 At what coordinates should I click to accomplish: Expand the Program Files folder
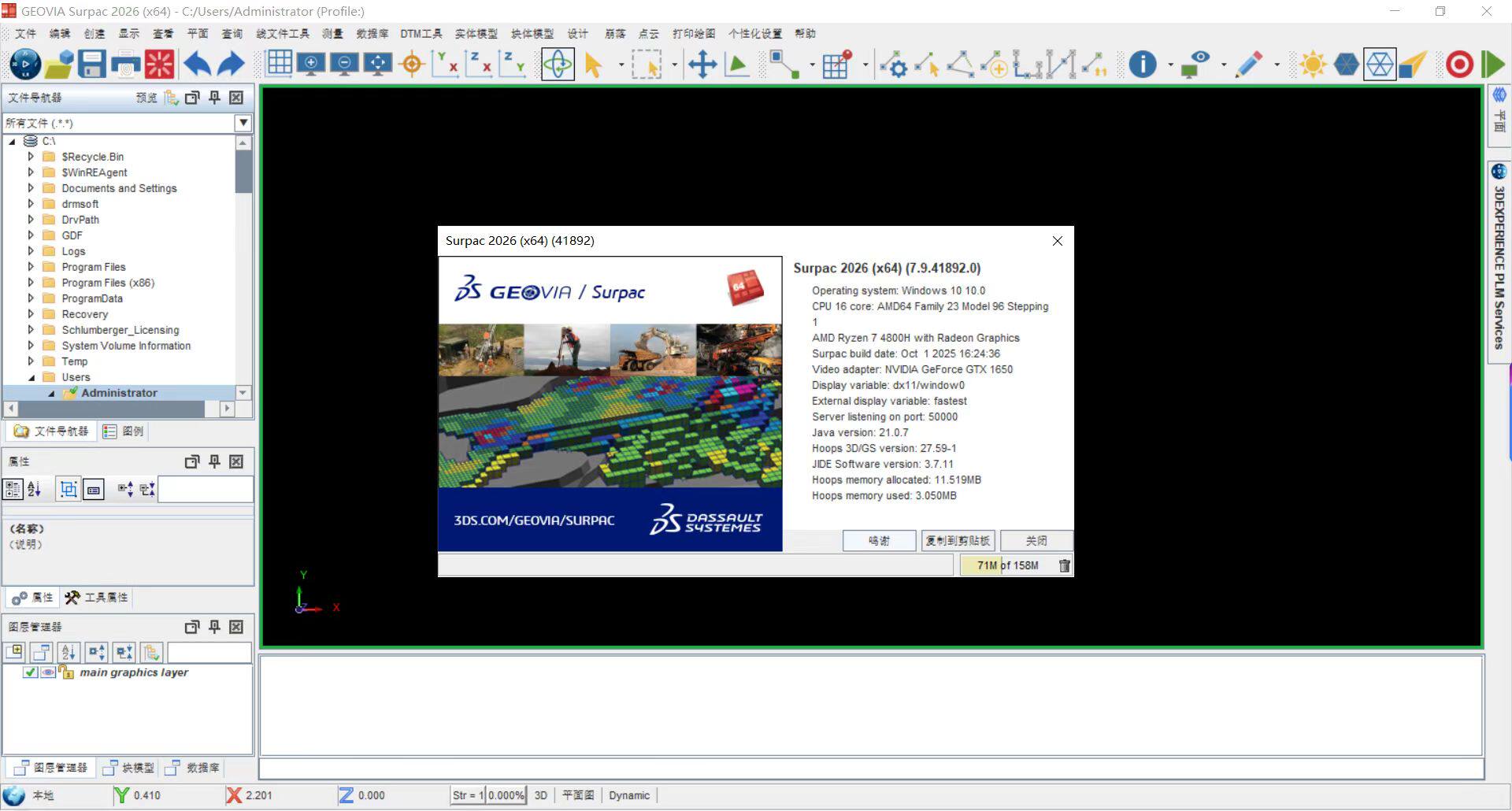pos(31,267)
